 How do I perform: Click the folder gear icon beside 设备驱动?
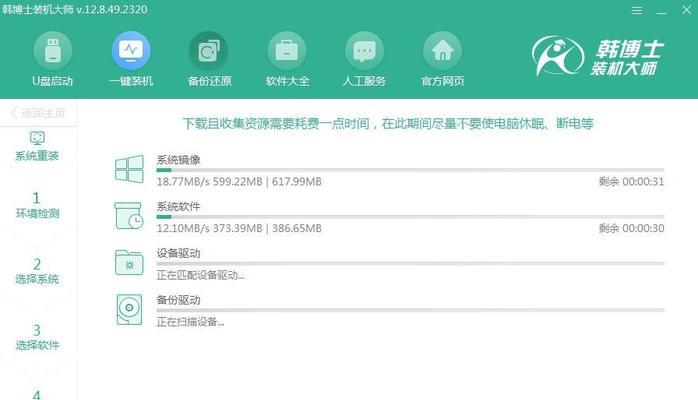129,263
